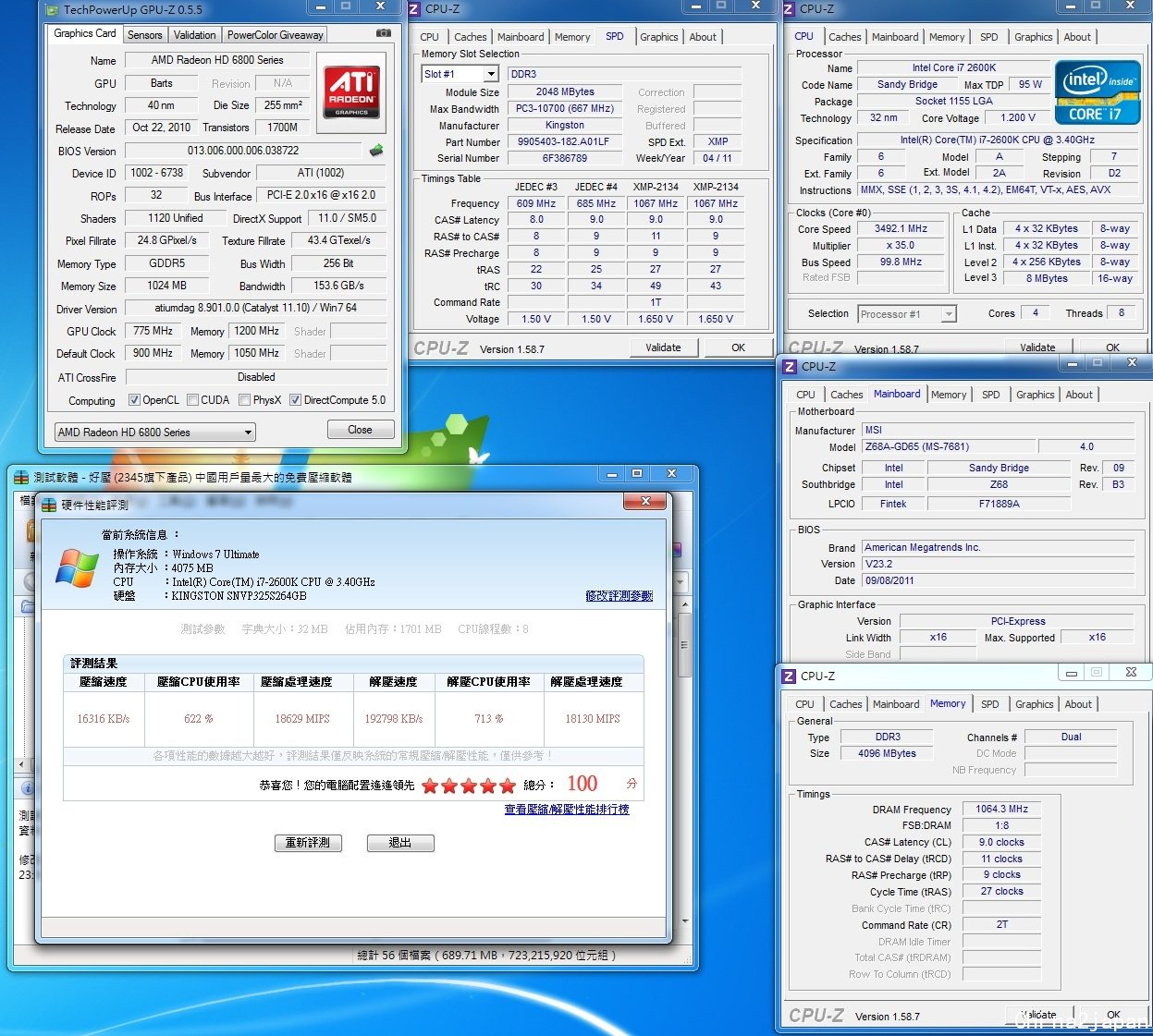Click the Windows logo in the benchmark dialog

coord(77,567)
